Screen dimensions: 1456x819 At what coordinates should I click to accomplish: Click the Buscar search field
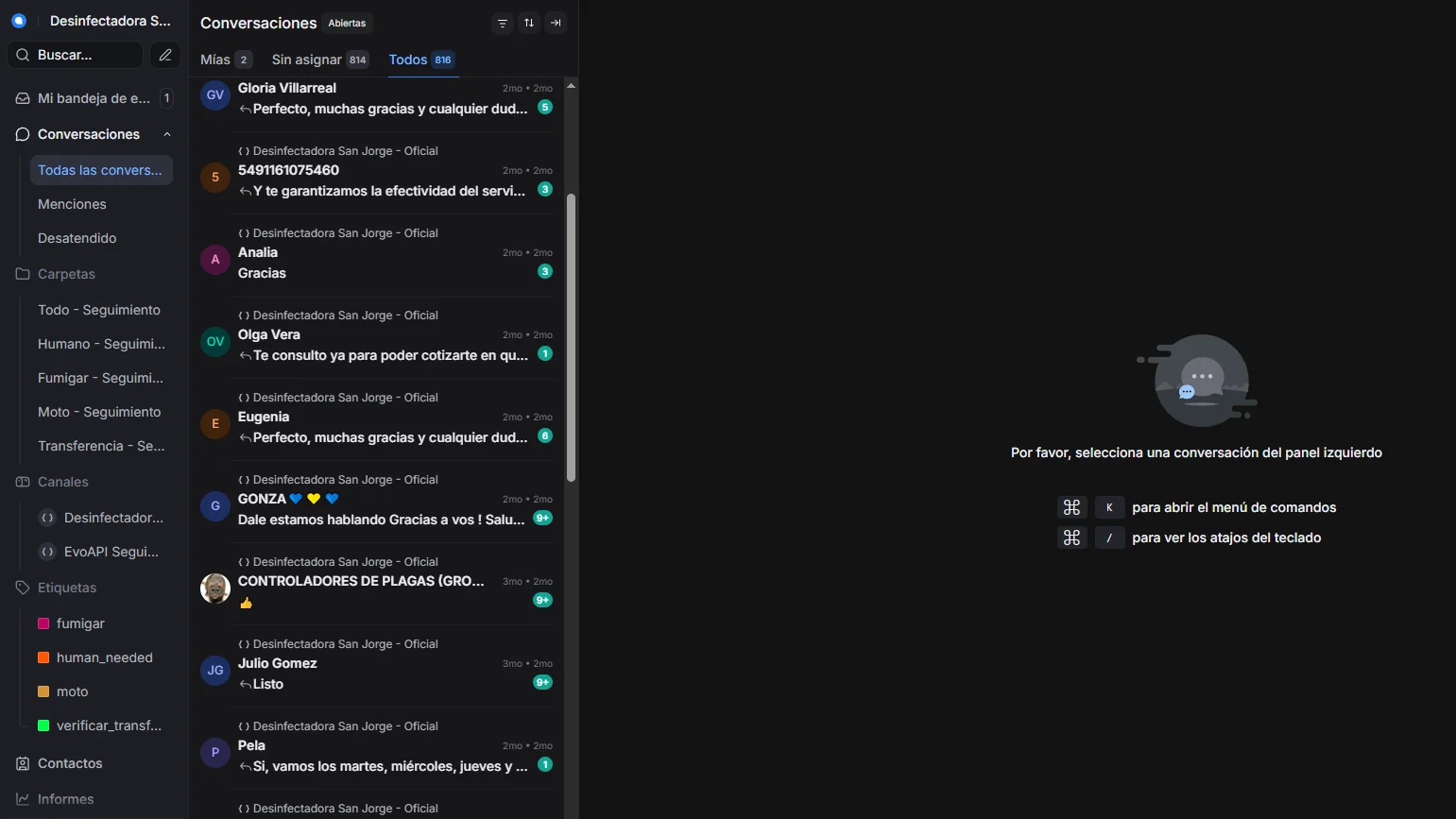(x=76, y=55)
